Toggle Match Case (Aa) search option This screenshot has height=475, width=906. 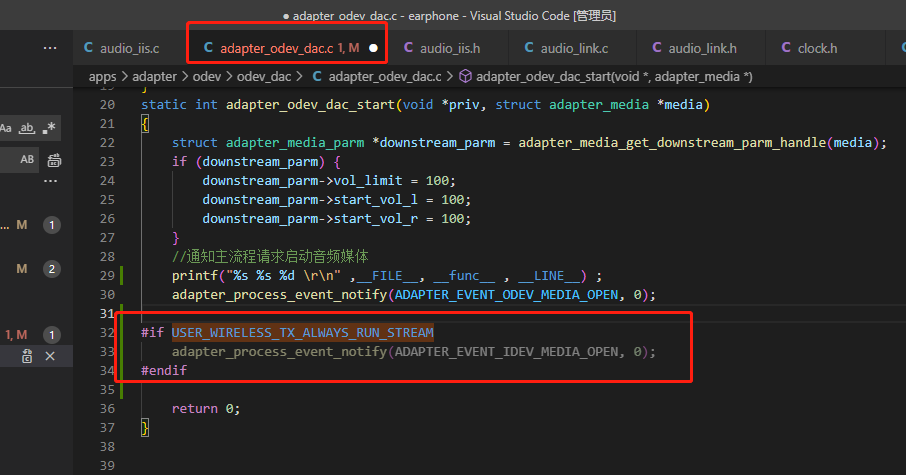(x=6, y=128)
